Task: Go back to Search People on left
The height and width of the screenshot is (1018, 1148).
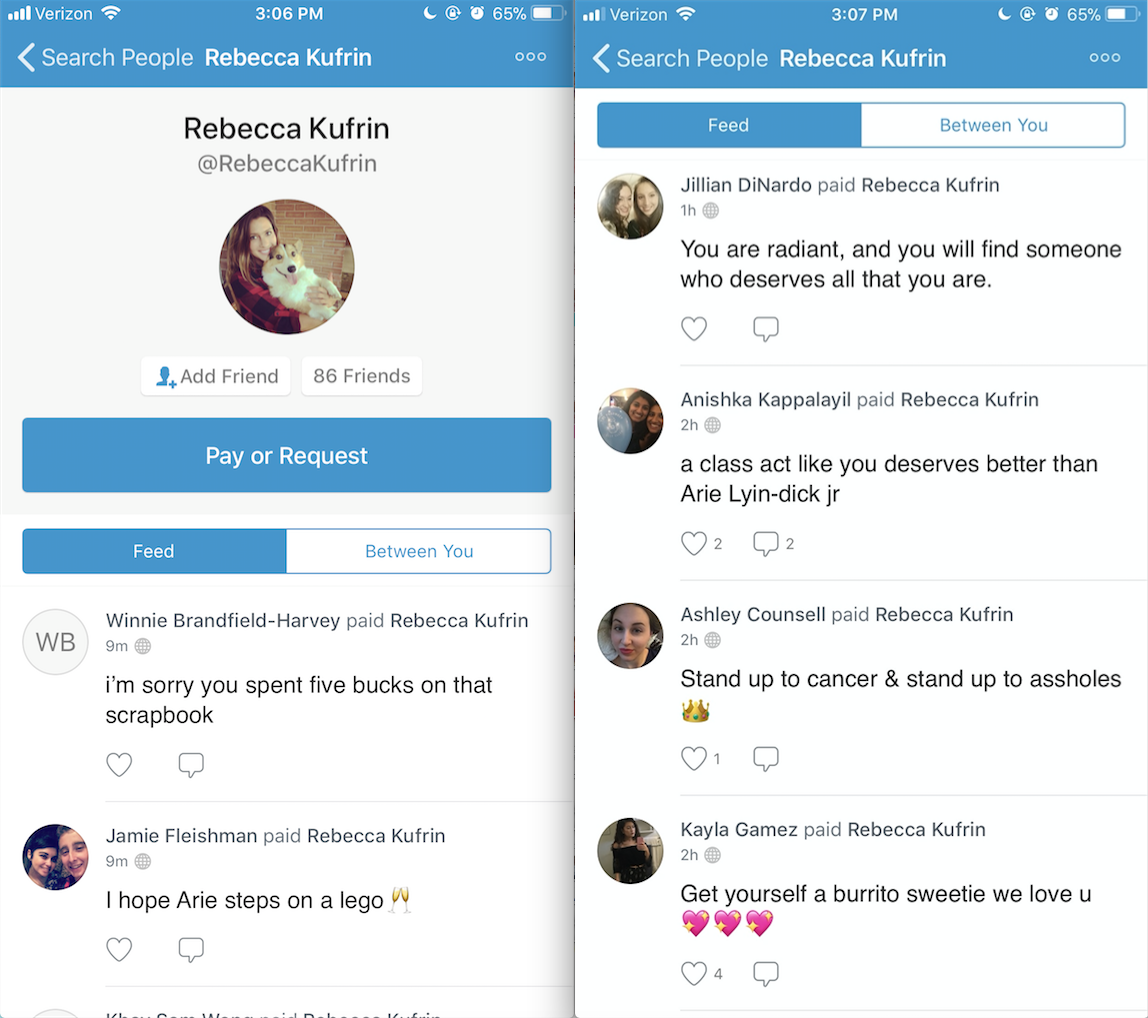Action: coord(107,57)
